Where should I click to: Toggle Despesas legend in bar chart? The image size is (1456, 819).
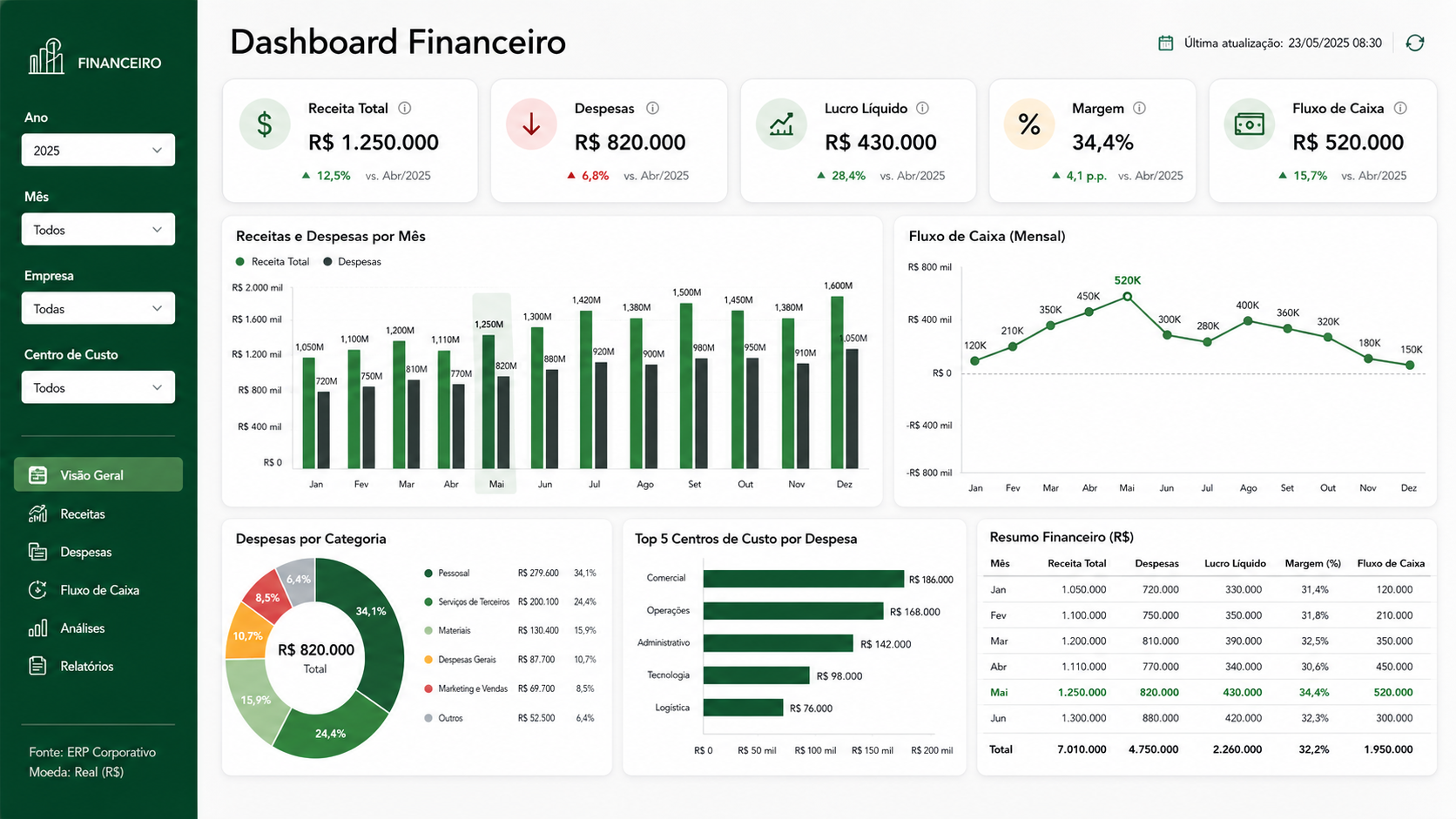coord(353,261)
